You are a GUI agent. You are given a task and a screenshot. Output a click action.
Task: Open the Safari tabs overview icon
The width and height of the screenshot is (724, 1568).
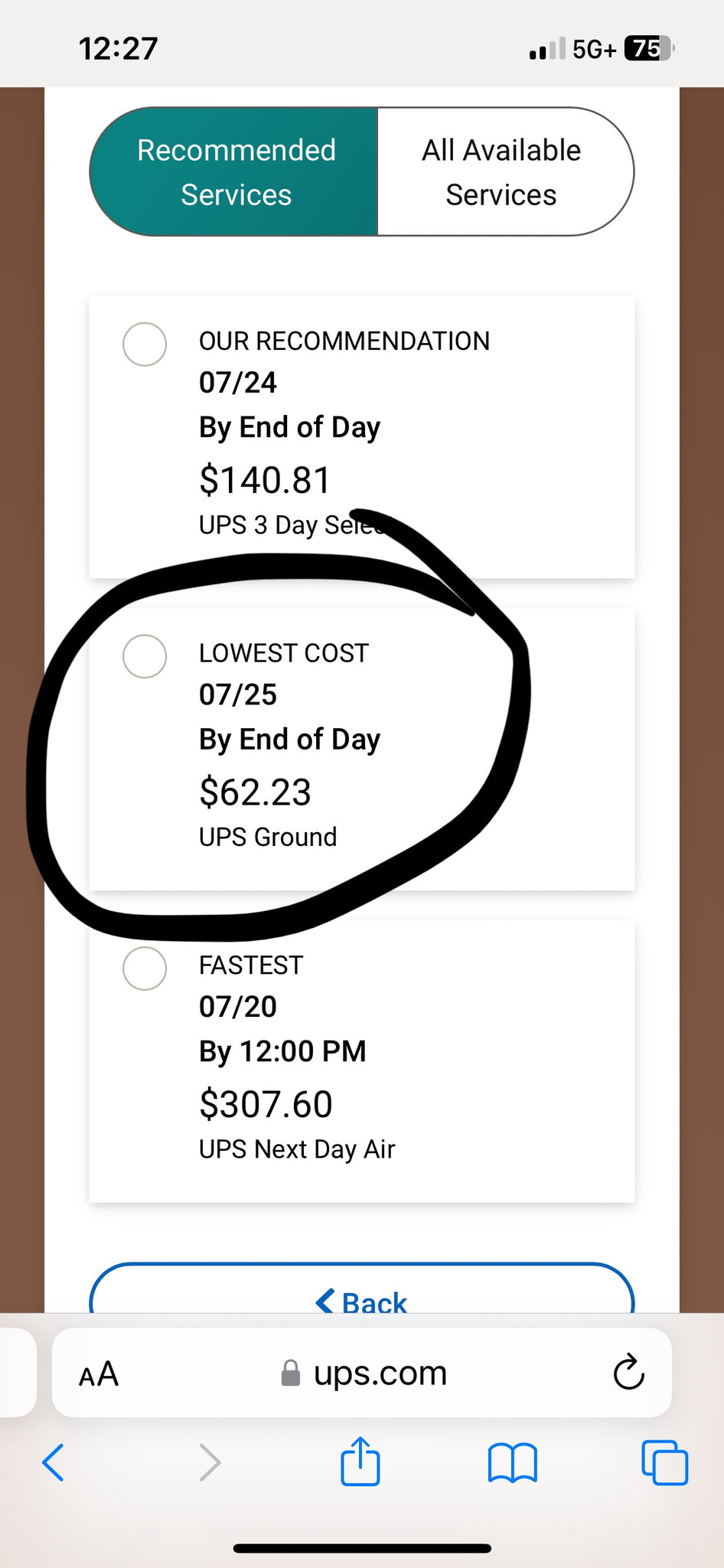point(664,1462)
